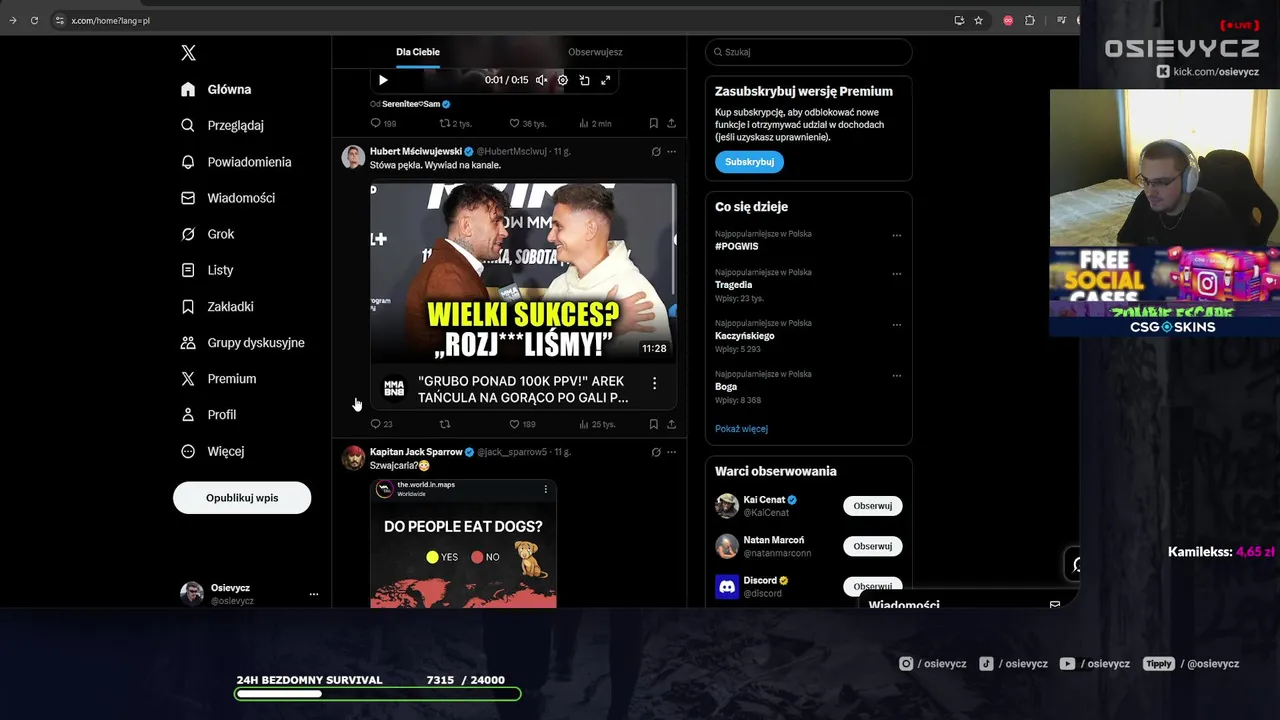Image resolution: width=1280 pixels, height=720 pixels.
Task: Open options for #POGWIS trend
Action: pos(896,236)
